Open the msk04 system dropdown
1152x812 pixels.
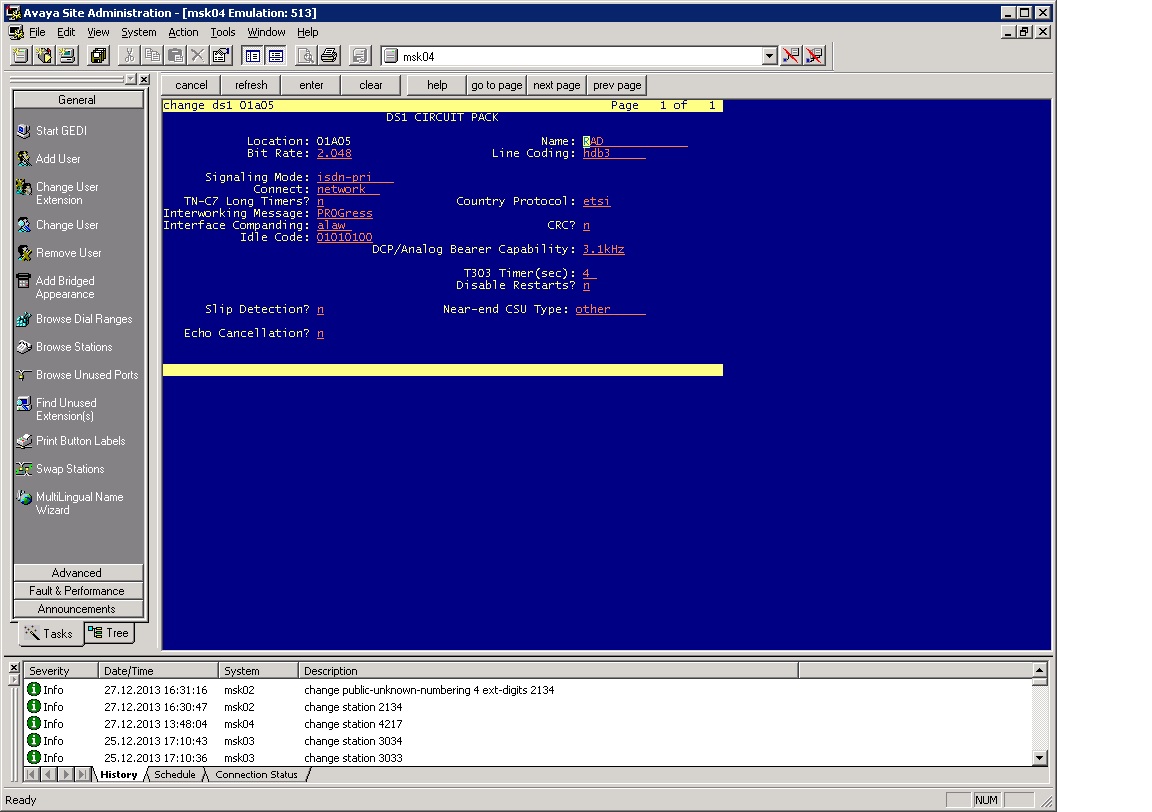(769, 56)
